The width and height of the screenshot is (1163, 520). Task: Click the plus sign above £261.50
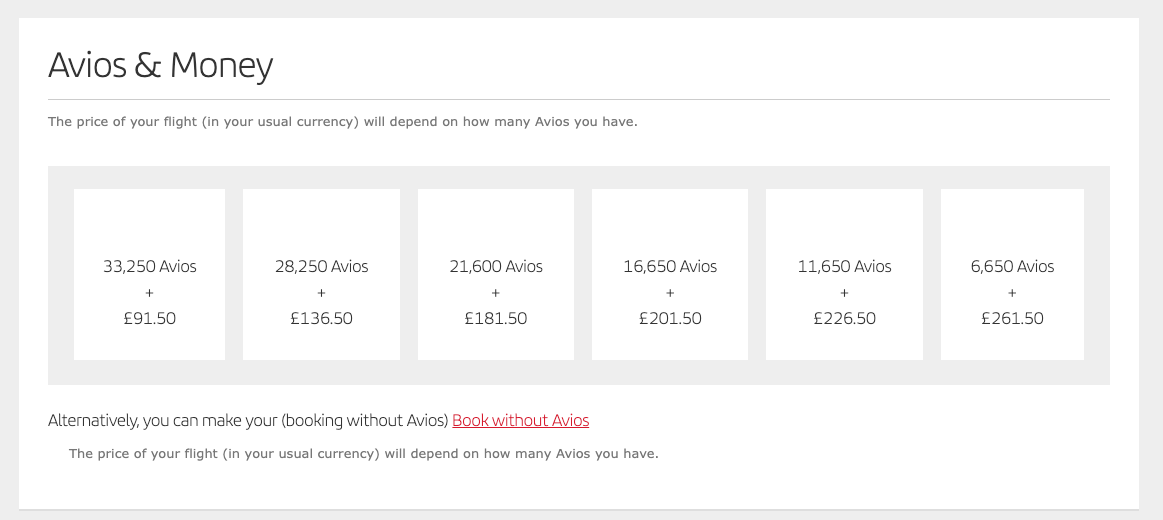(1012, 293)
